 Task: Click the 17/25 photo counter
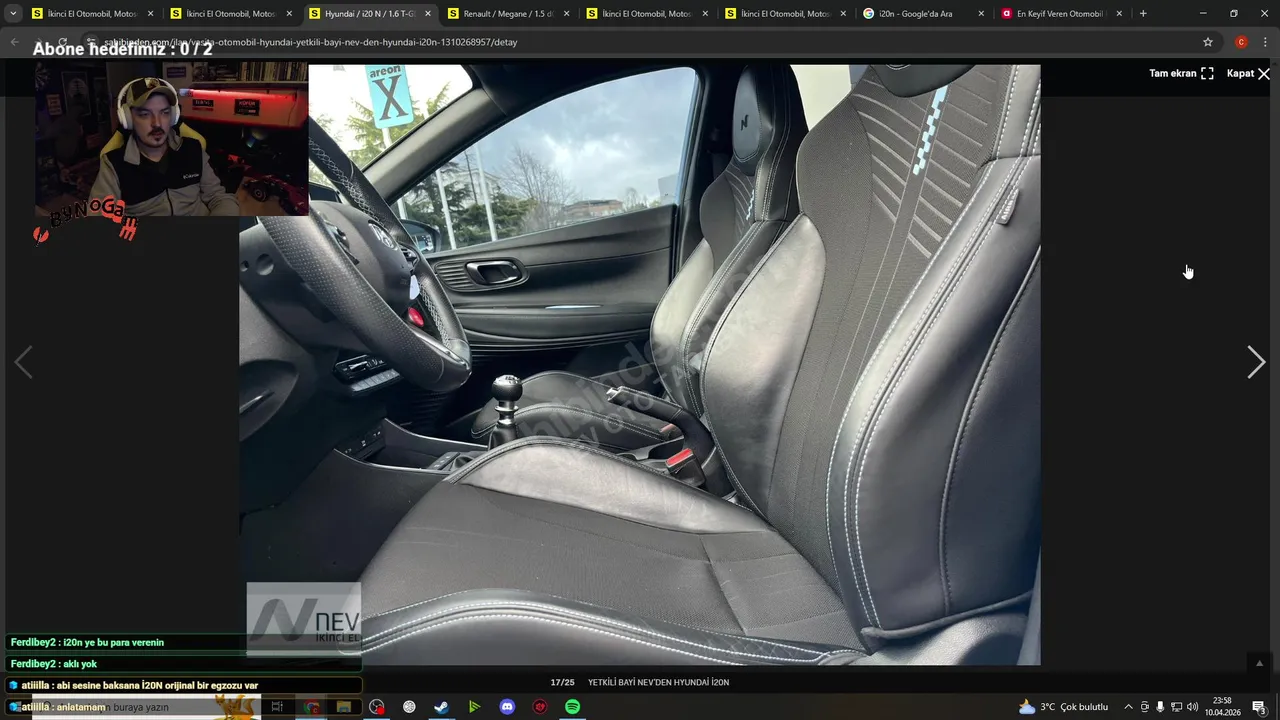click(562, 682)
